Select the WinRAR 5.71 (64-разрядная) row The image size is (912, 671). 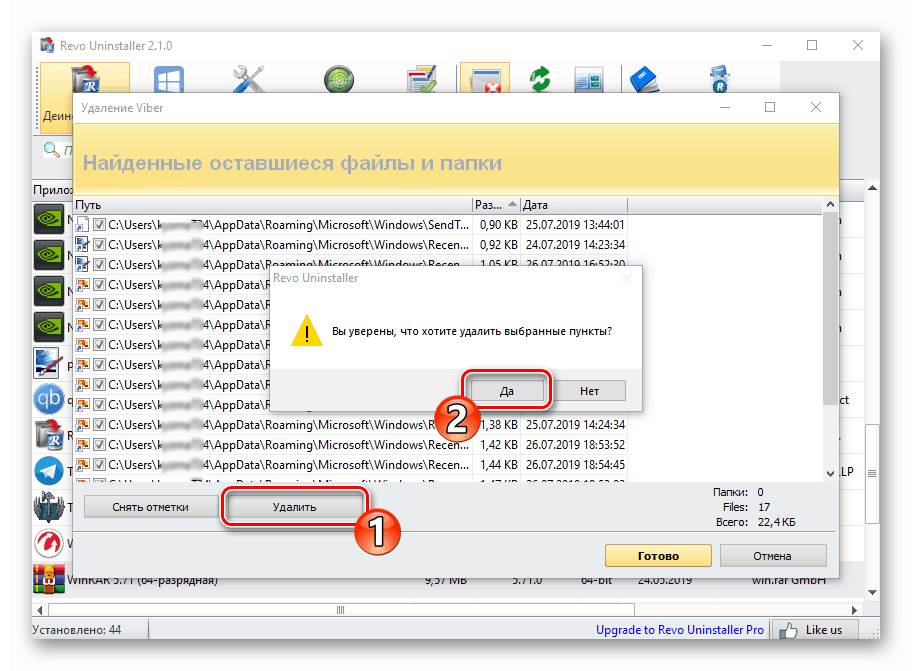click(x=448, y=580)
